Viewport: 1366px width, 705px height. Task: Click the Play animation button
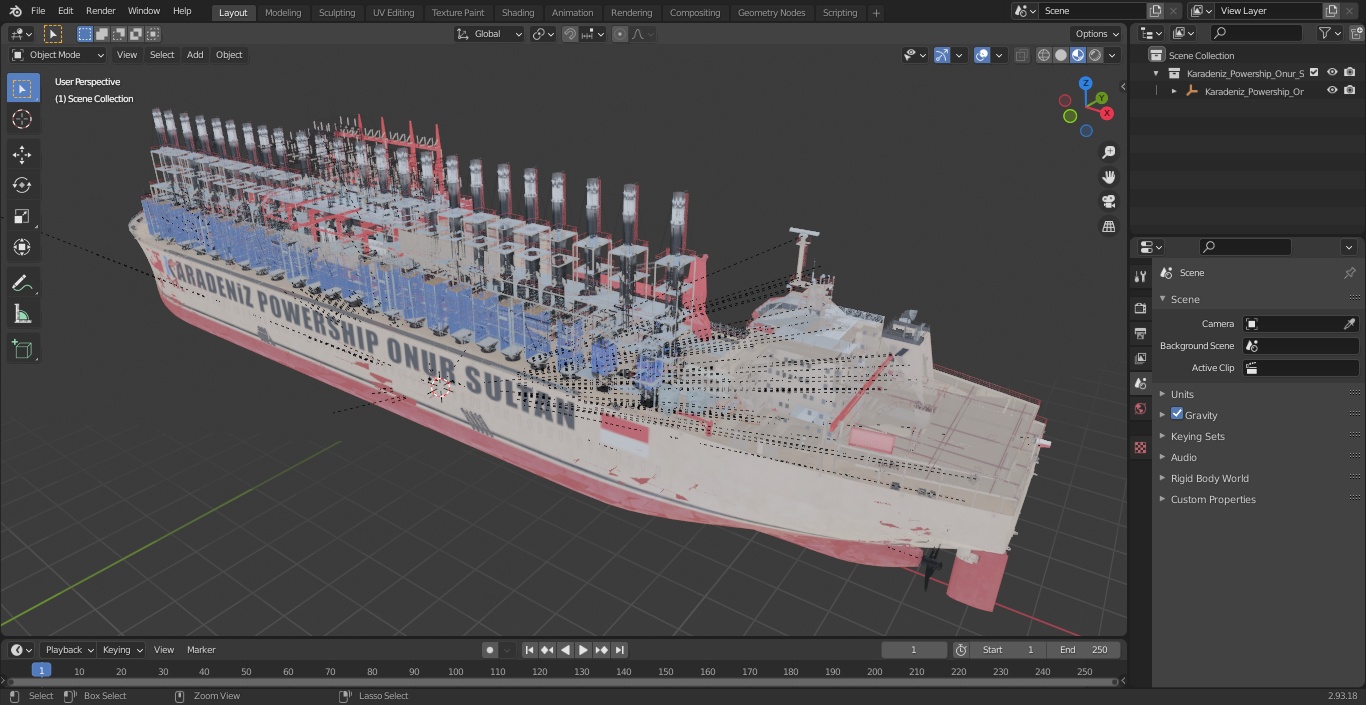click(x=583, y=650)
